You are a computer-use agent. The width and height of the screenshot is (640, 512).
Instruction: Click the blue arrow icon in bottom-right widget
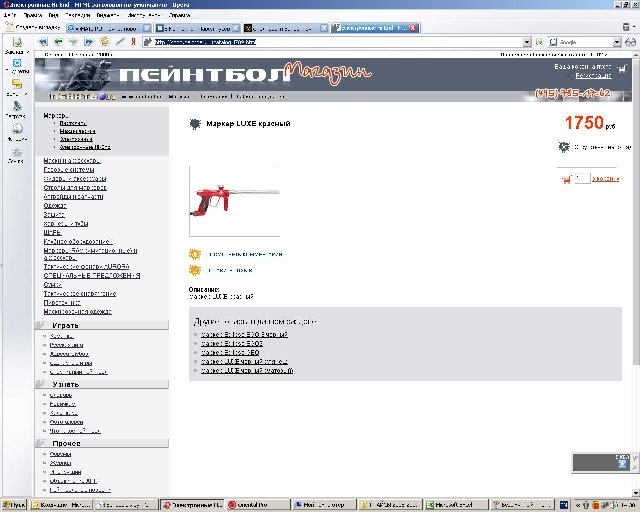click(622, 464)
